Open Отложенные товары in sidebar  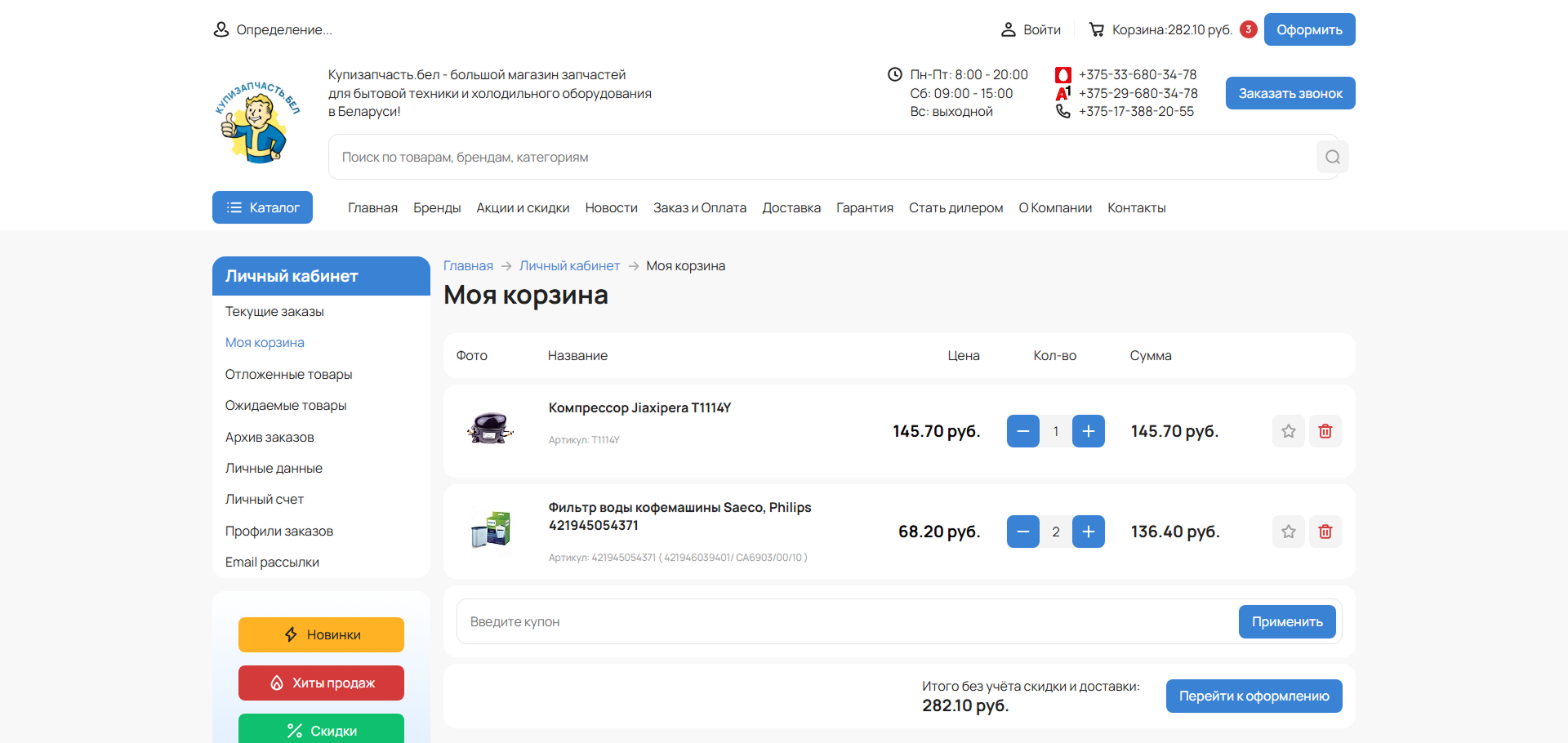pos(288,374)
